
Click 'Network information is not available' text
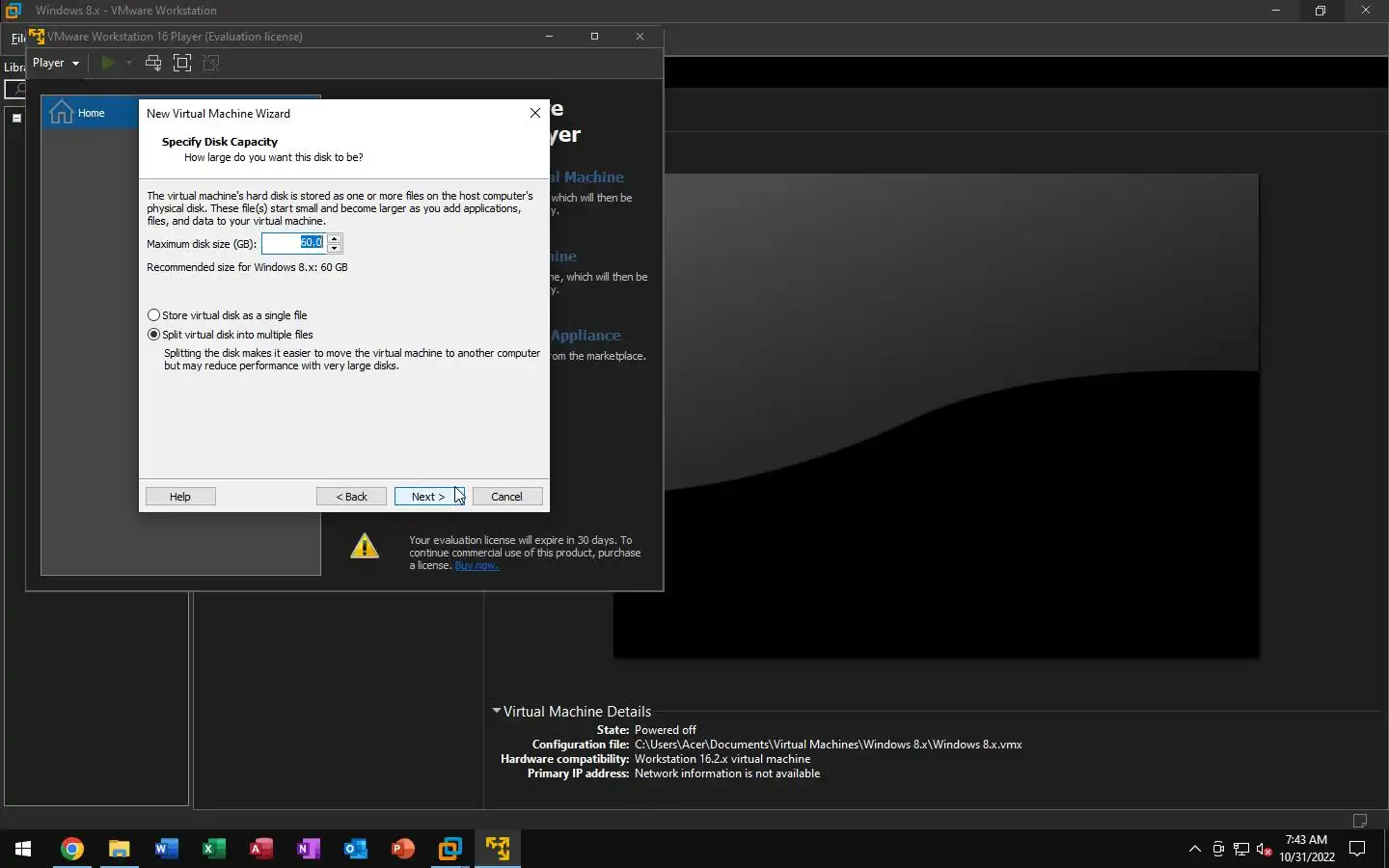pos(727,773)
